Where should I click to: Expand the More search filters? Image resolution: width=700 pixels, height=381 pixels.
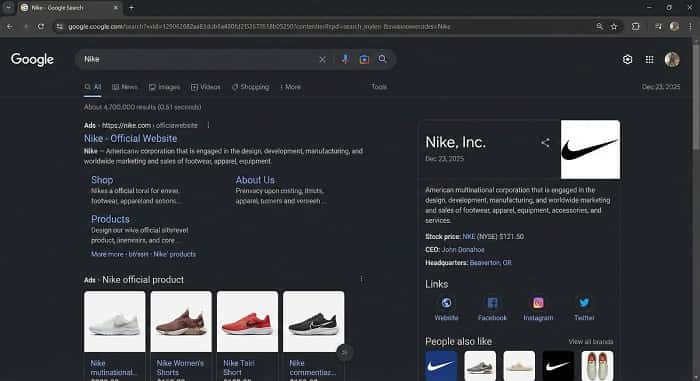pyautogui.click(x=291, y=87)
